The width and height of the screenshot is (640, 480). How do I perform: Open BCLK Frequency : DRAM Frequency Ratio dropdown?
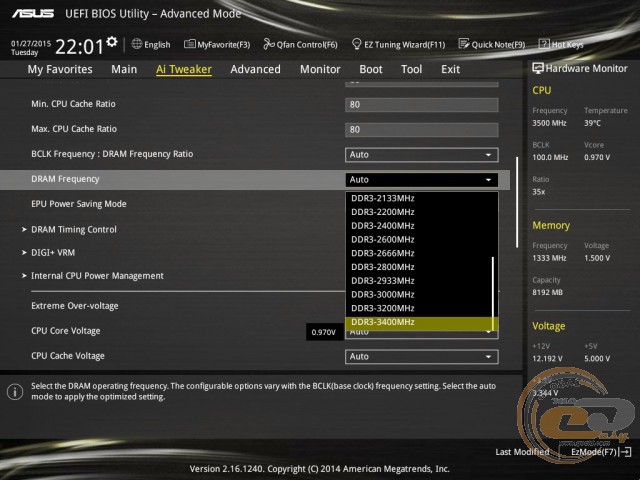[422, 155]
